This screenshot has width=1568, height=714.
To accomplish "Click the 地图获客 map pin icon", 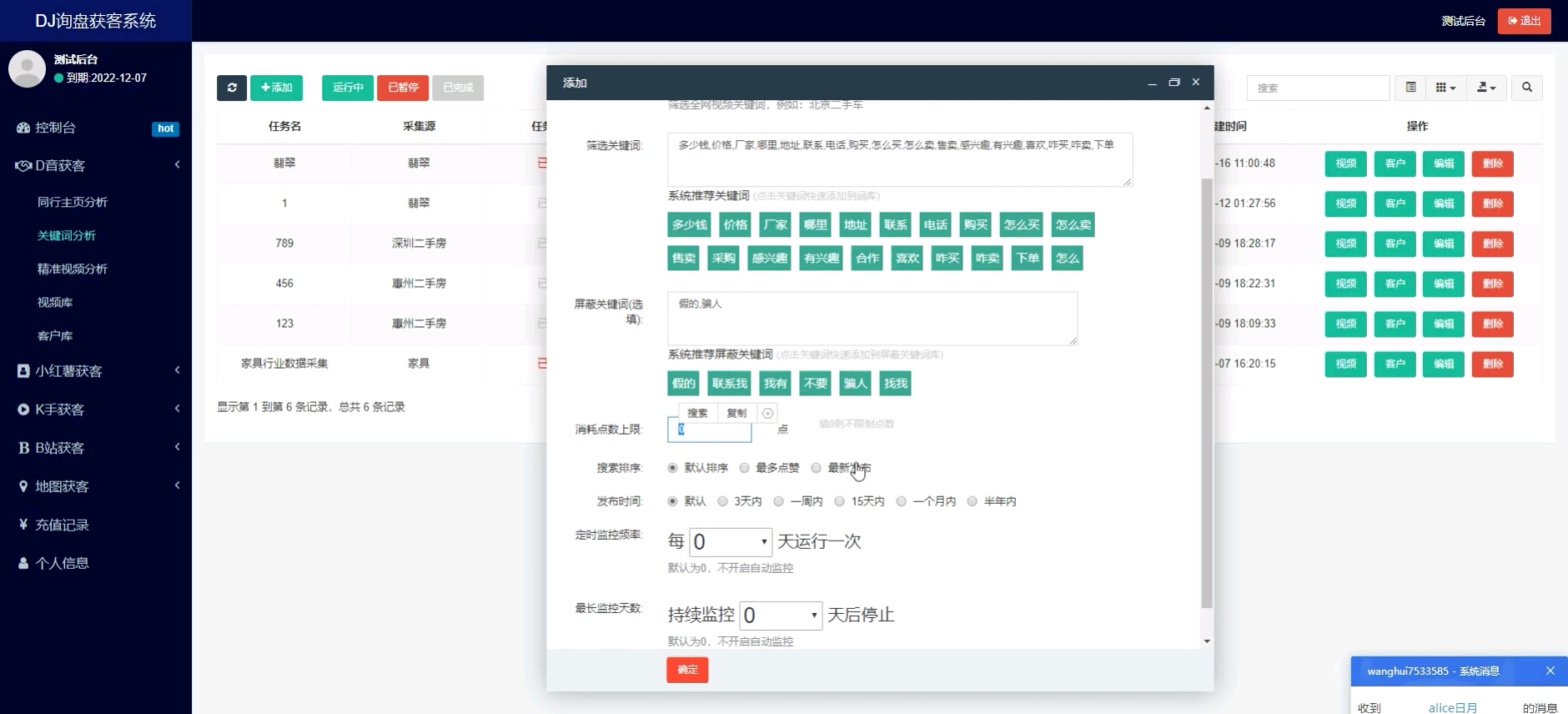I will pos(23,486).
